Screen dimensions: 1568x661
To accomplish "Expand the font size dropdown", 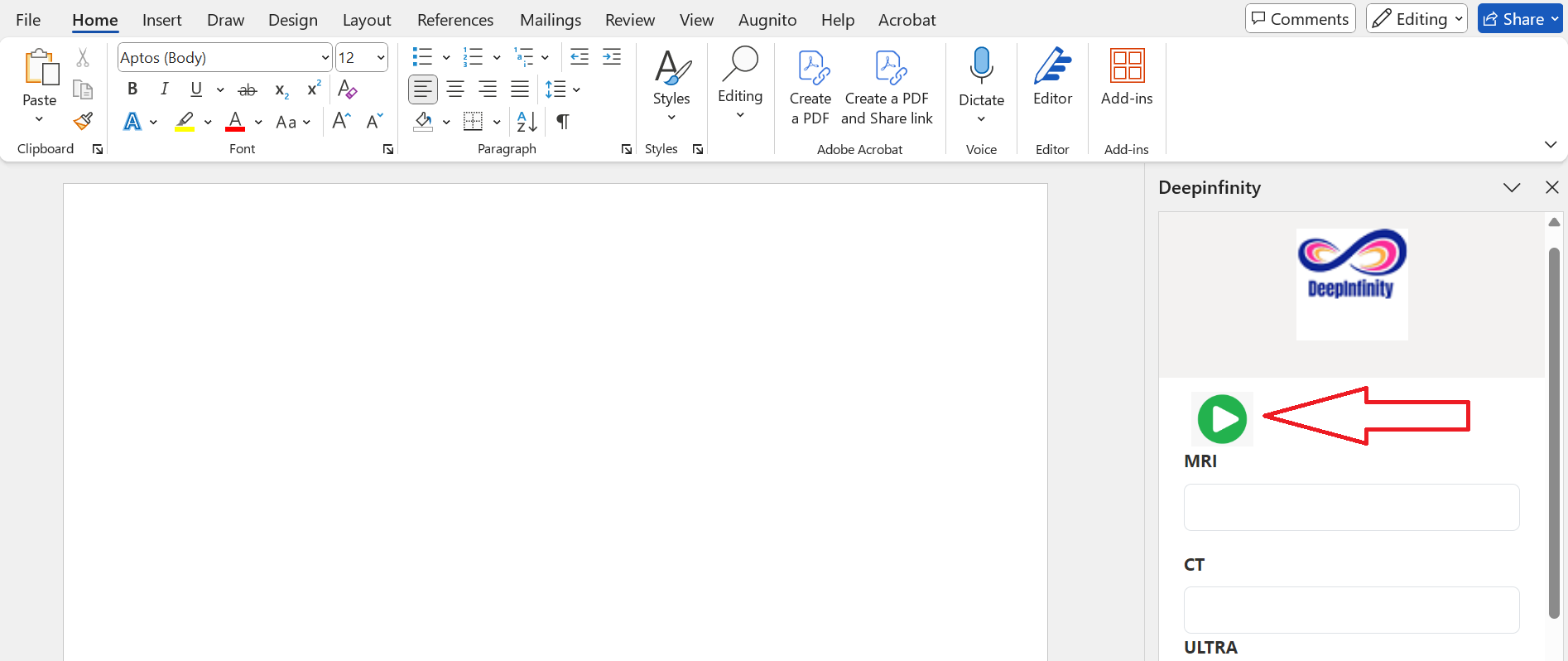I will point(381,58).
